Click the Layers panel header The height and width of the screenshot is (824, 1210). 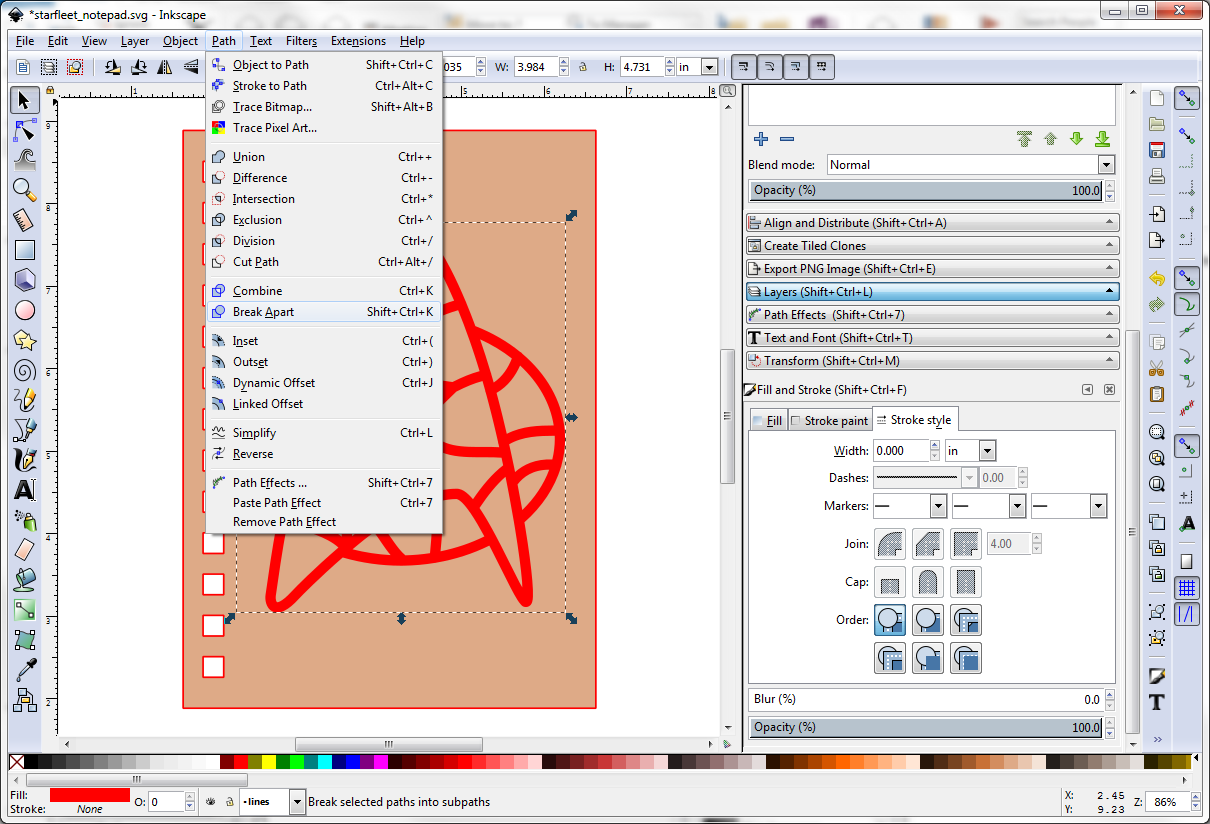click(932, 292)
